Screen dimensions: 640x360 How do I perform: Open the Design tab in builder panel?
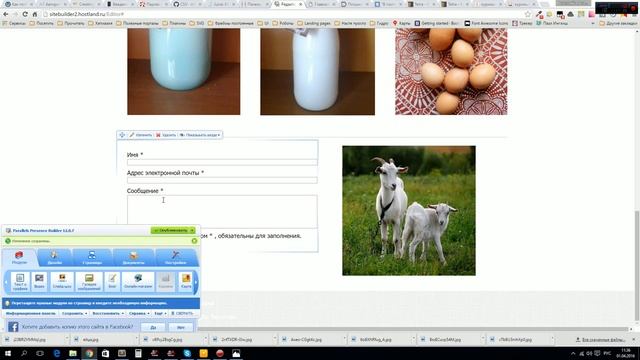point(54,258)
